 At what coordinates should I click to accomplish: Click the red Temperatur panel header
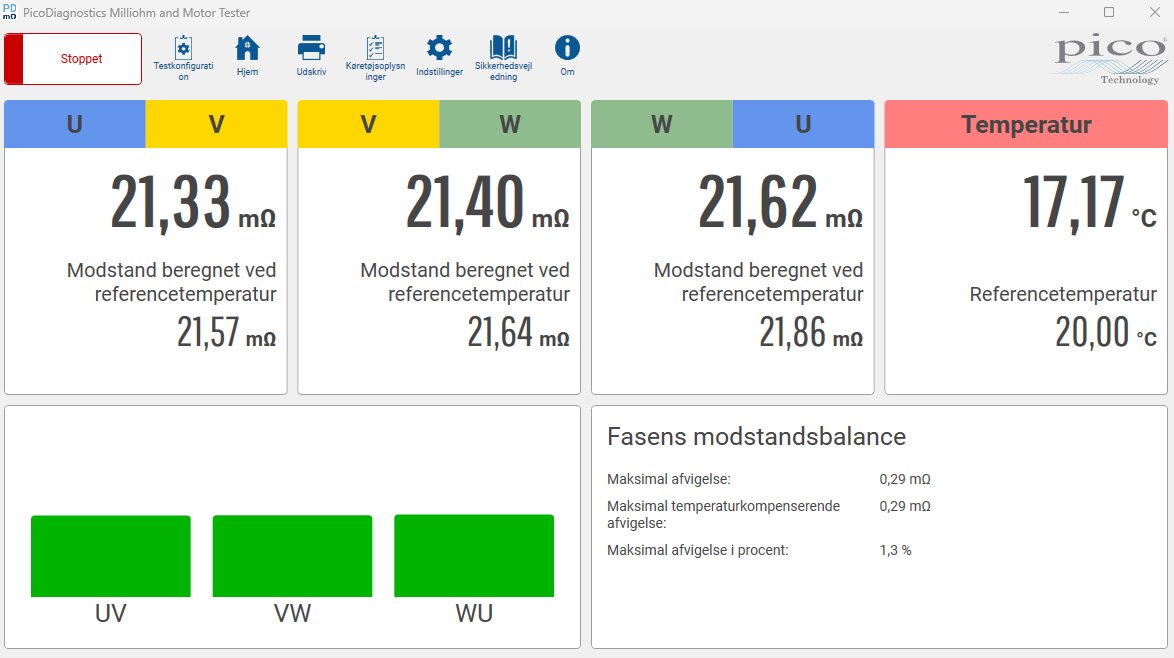coord(1026,124)
